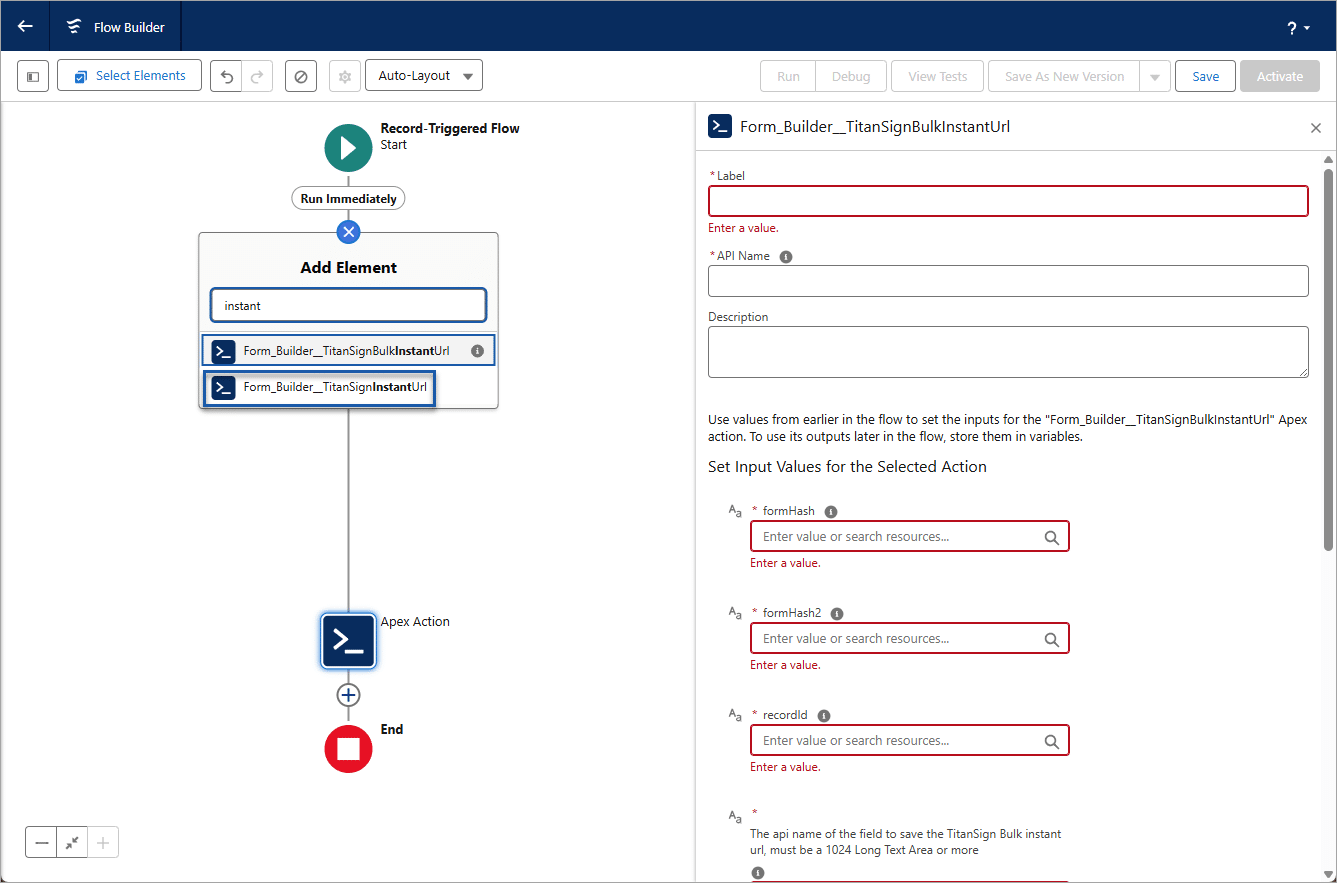The height and width of the screenshot is (883, 1337).
Task: Open the Auto-Layout dropdown
Action: pos(424,76)
